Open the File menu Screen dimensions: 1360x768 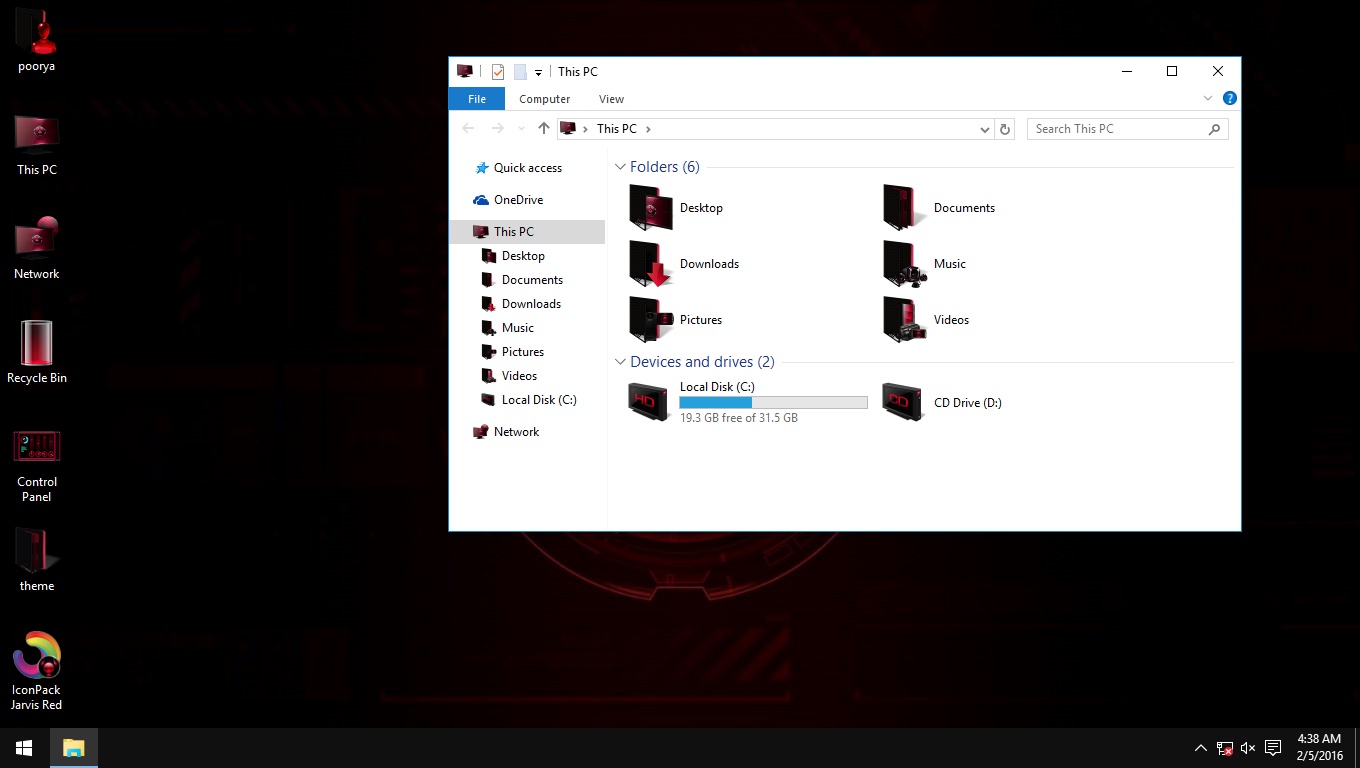[476, 99]
